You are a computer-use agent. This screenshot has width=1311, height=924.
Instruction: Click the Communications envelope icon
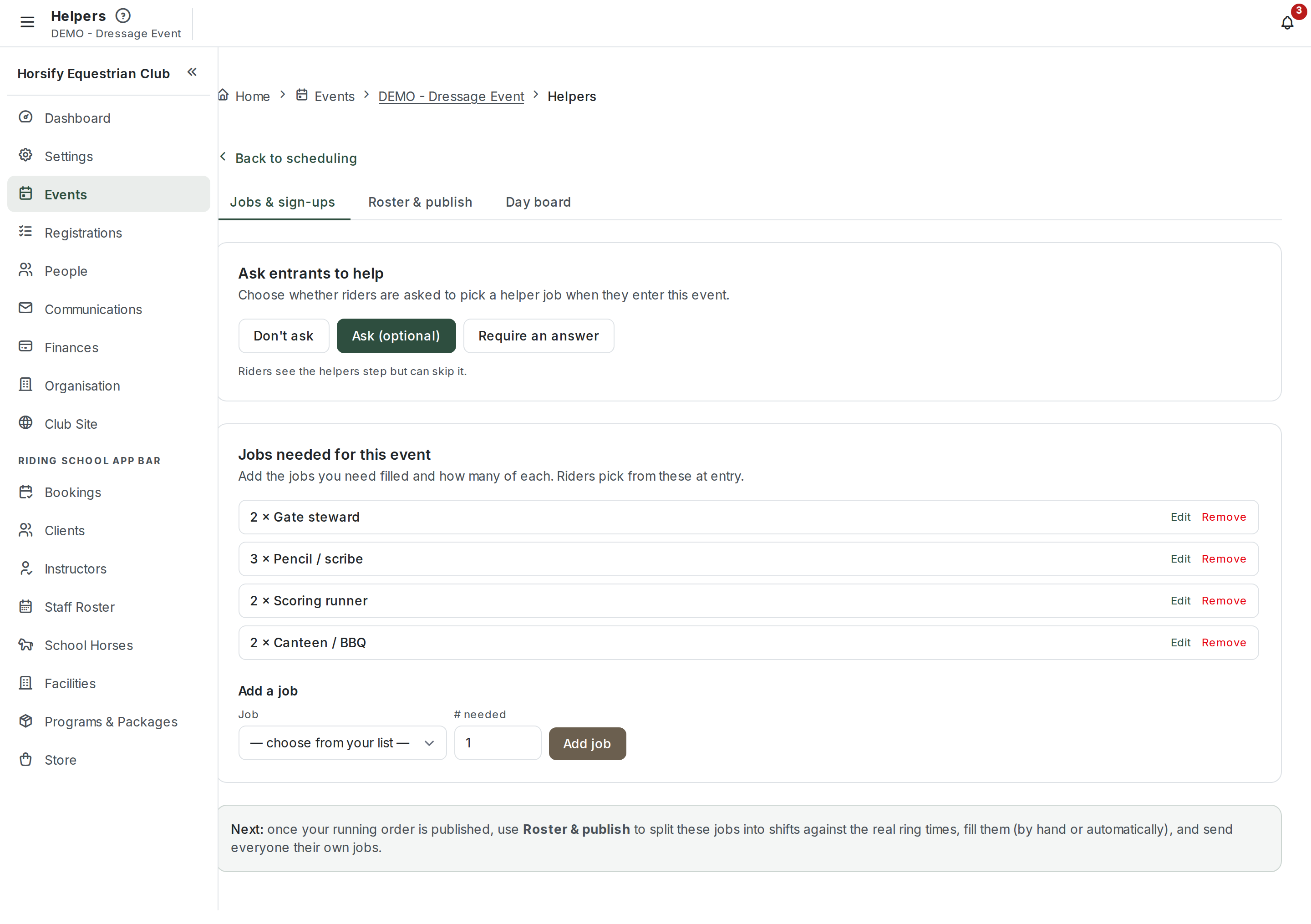click(x=25, y=309)
